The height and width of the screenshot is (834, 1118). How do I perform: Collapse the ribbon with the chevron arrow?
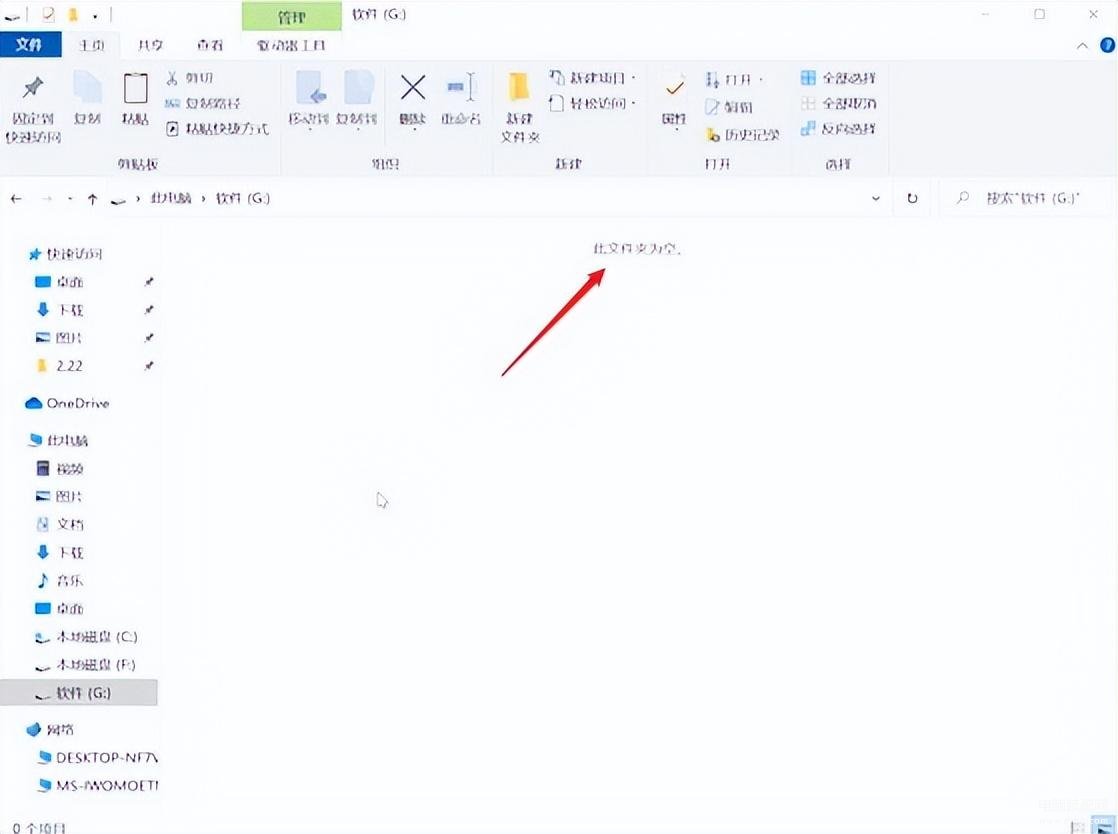click(x=1082, y=46)
